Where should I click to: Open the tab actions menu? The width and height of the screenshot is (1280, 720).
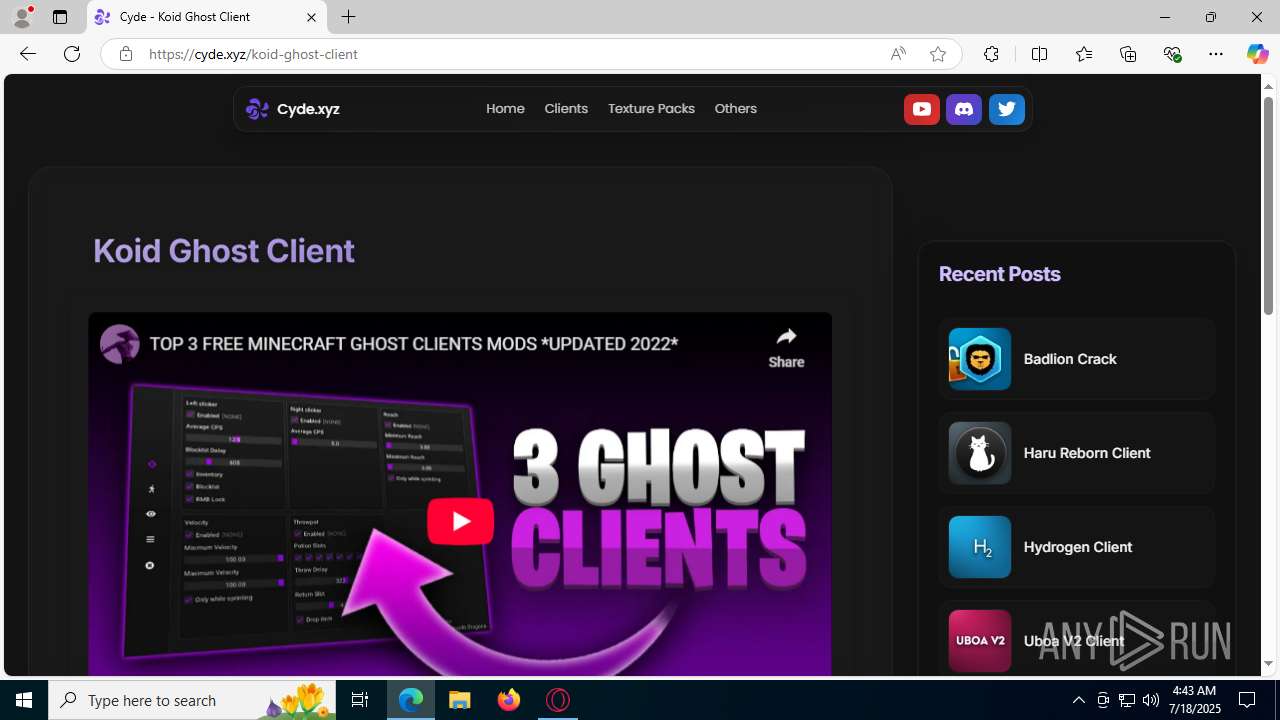[x=60, y=17]
